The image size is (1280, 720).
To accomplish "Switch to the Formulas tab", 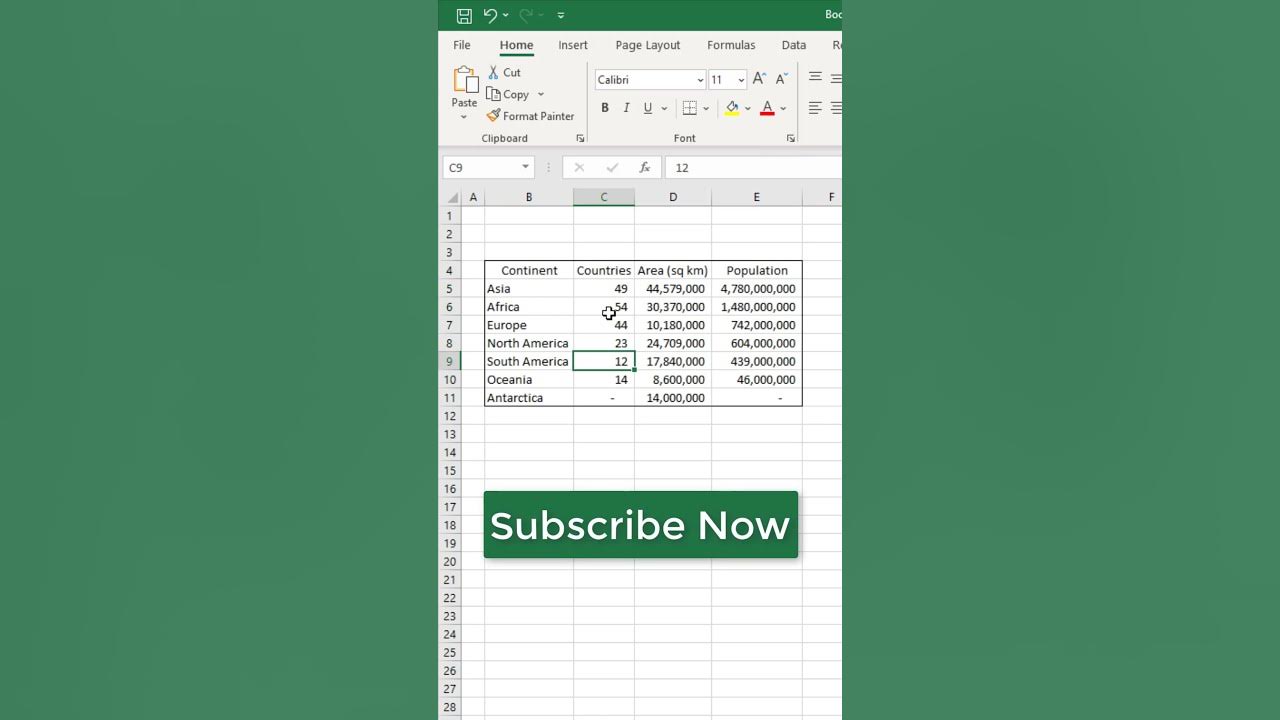I will tap(731, 45).
